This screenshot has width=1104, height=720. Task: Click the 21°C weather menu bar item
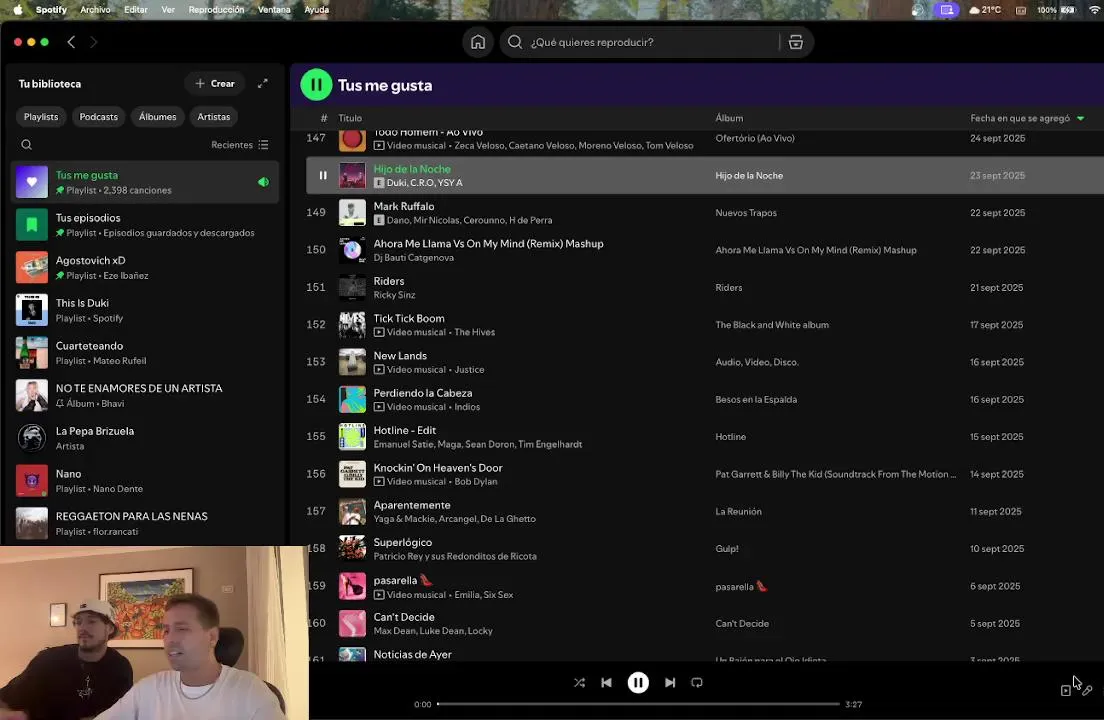click(x=985, y=10)
